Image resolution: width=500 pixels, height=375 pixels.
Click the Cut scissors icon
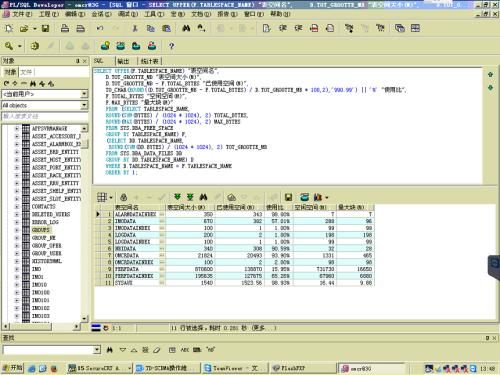(x=135, y=28)
